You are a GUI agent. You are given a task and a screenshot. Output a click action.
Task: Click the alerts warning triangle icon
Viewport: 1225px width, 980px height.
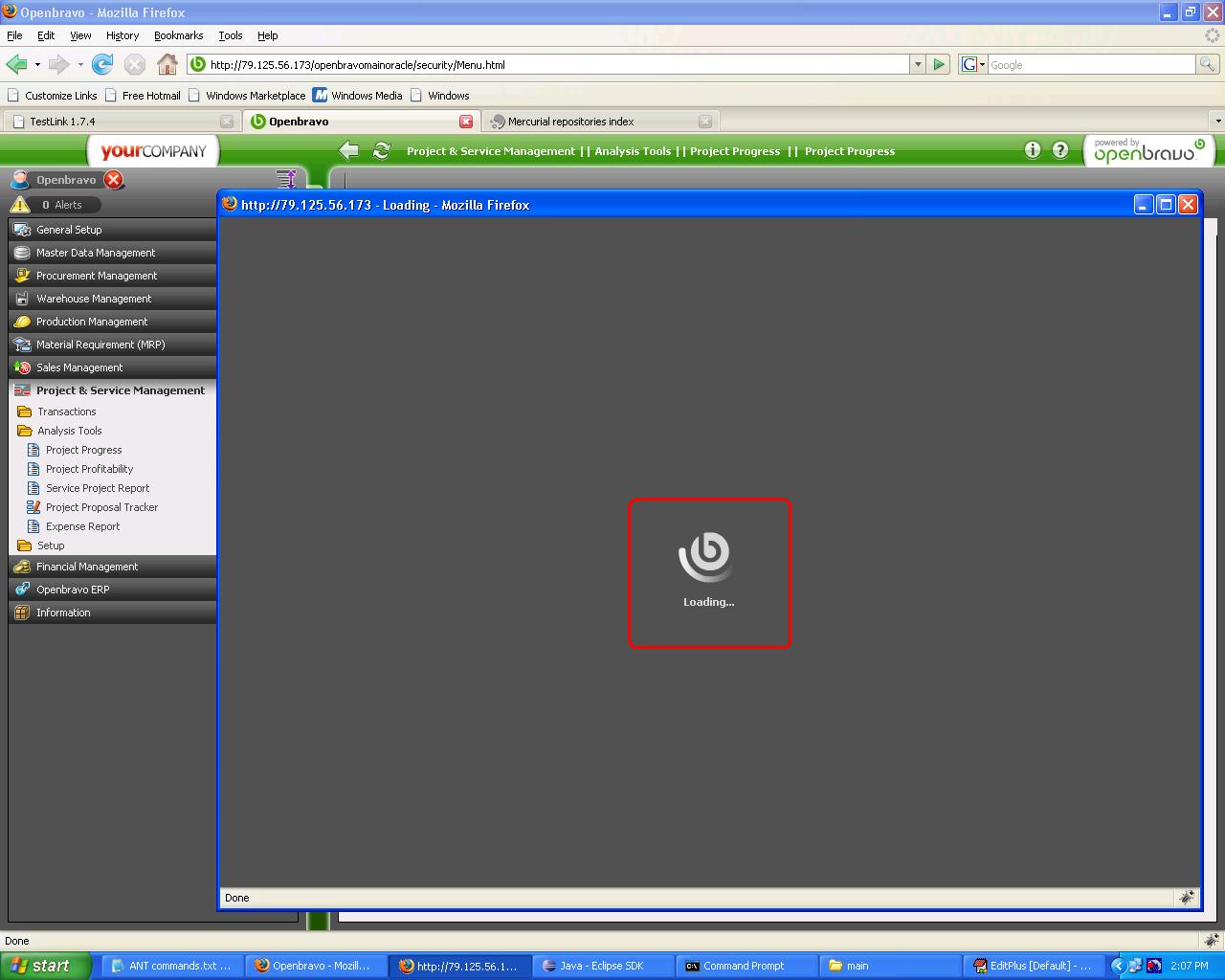tap(20, 204)
